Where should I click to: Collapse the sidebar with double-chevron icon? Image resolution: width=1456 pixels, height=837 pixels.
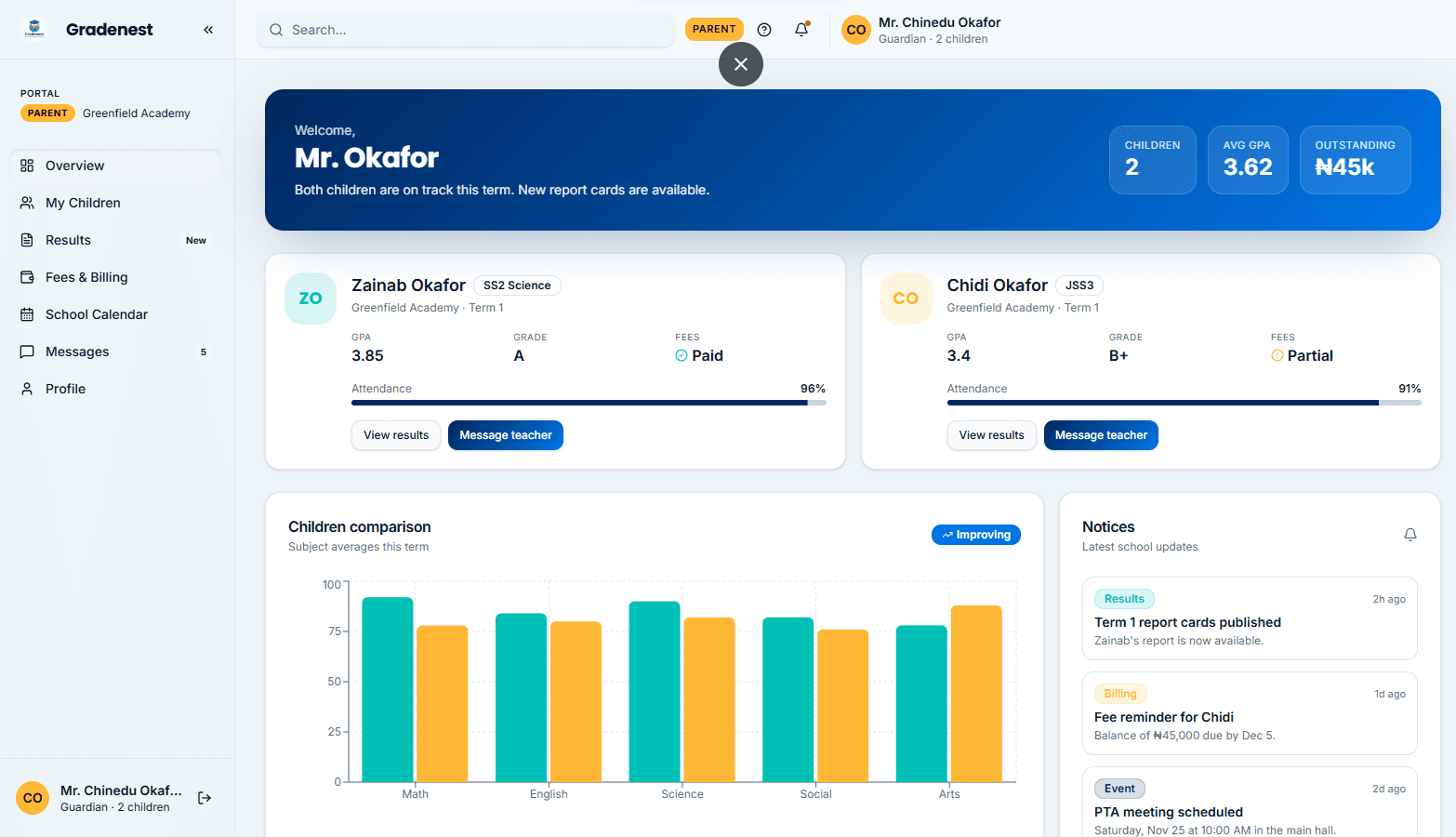208,30
